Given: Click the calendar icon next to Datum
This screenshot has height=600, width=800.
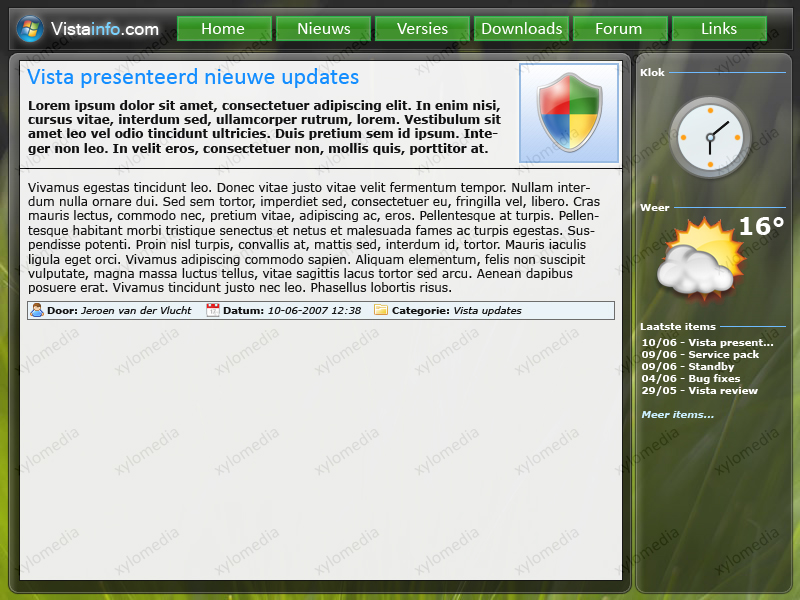Looking at the screenshot, I should click(x=213, y=310).
